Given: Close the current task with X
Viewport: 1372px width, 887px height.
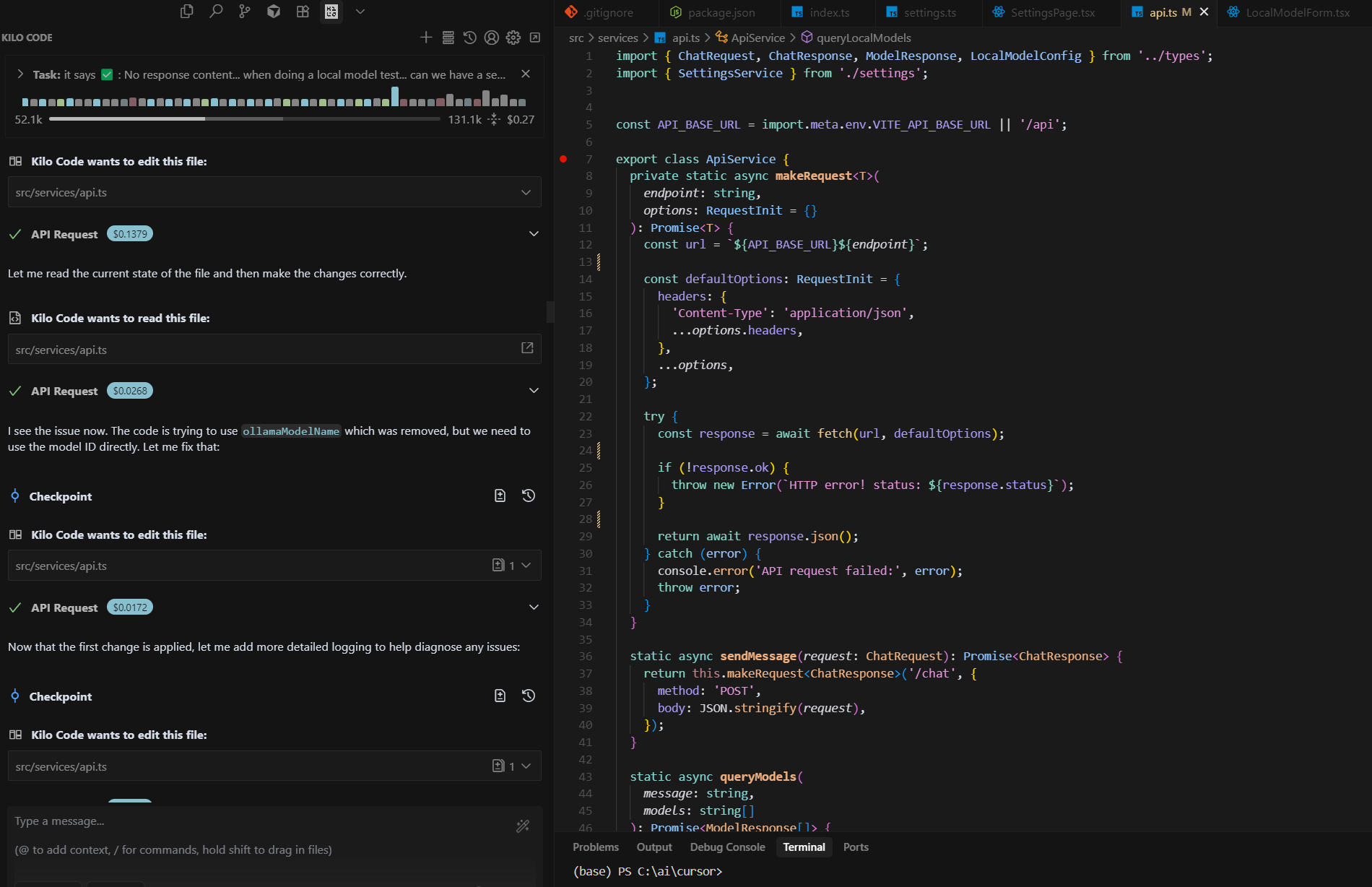Looking at the screenshot, I should pos(526,74).
